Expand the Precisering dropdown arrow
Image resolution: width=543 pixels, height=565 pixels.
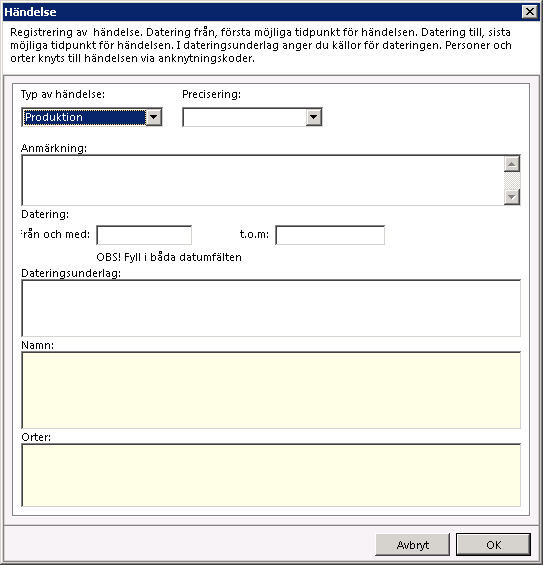pos(313,117)
